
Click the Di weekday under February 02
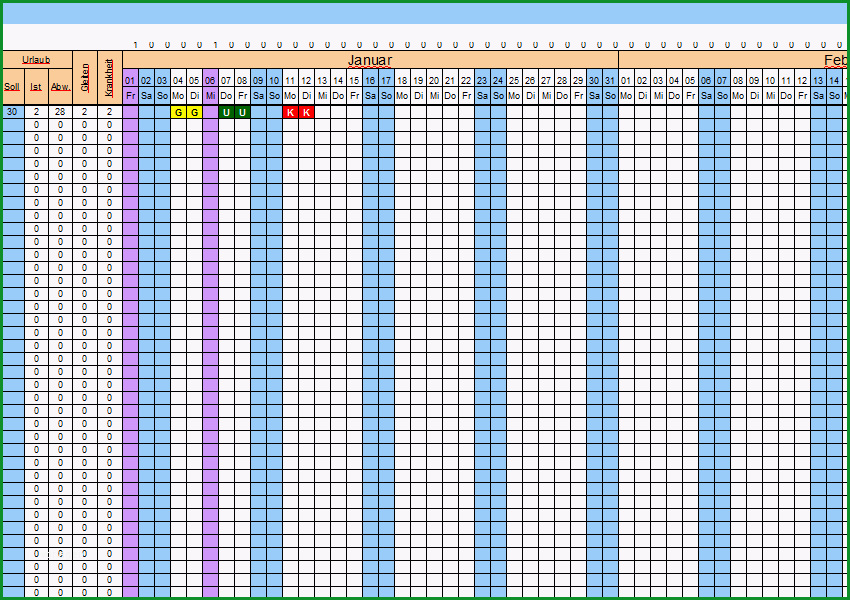pos(642,96)
